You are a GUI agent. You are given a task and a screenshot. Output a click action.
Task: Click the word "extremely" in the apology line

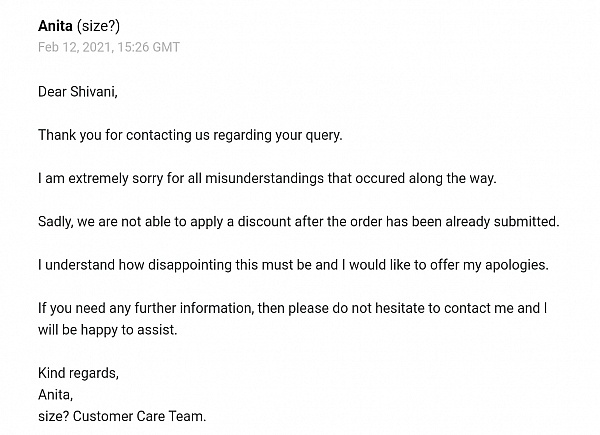(x=98, y=179)
